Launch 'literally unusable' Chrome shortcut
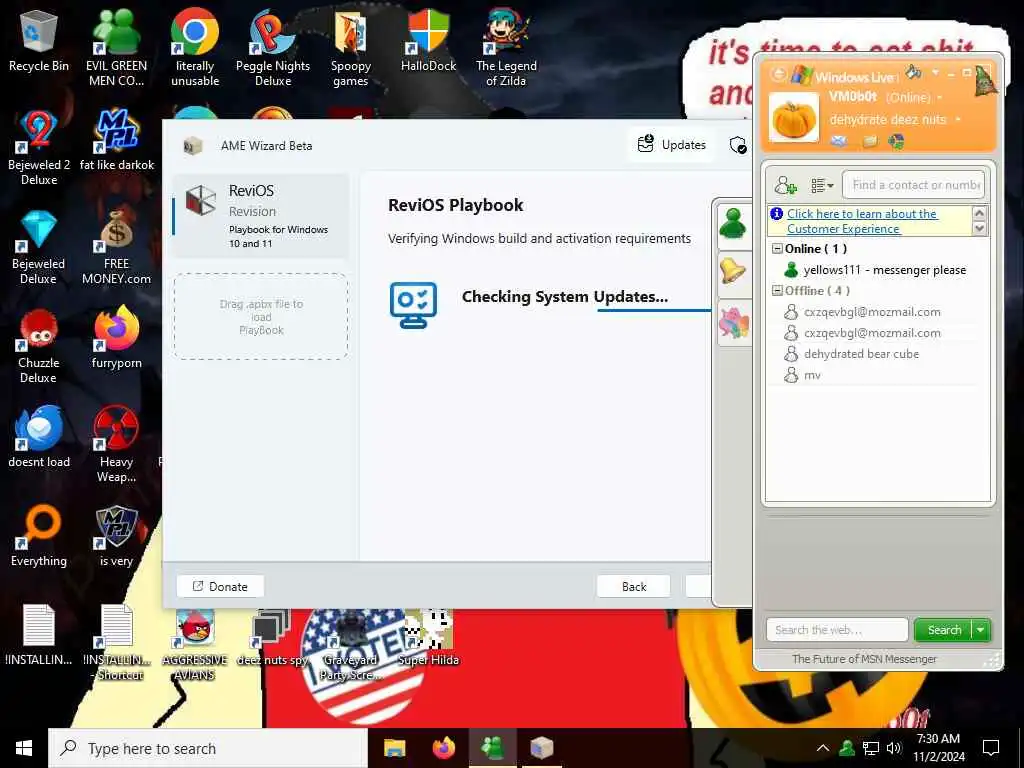Image resolution: width=1024 pixels, height=768 pixels. (x=195, y=46)
